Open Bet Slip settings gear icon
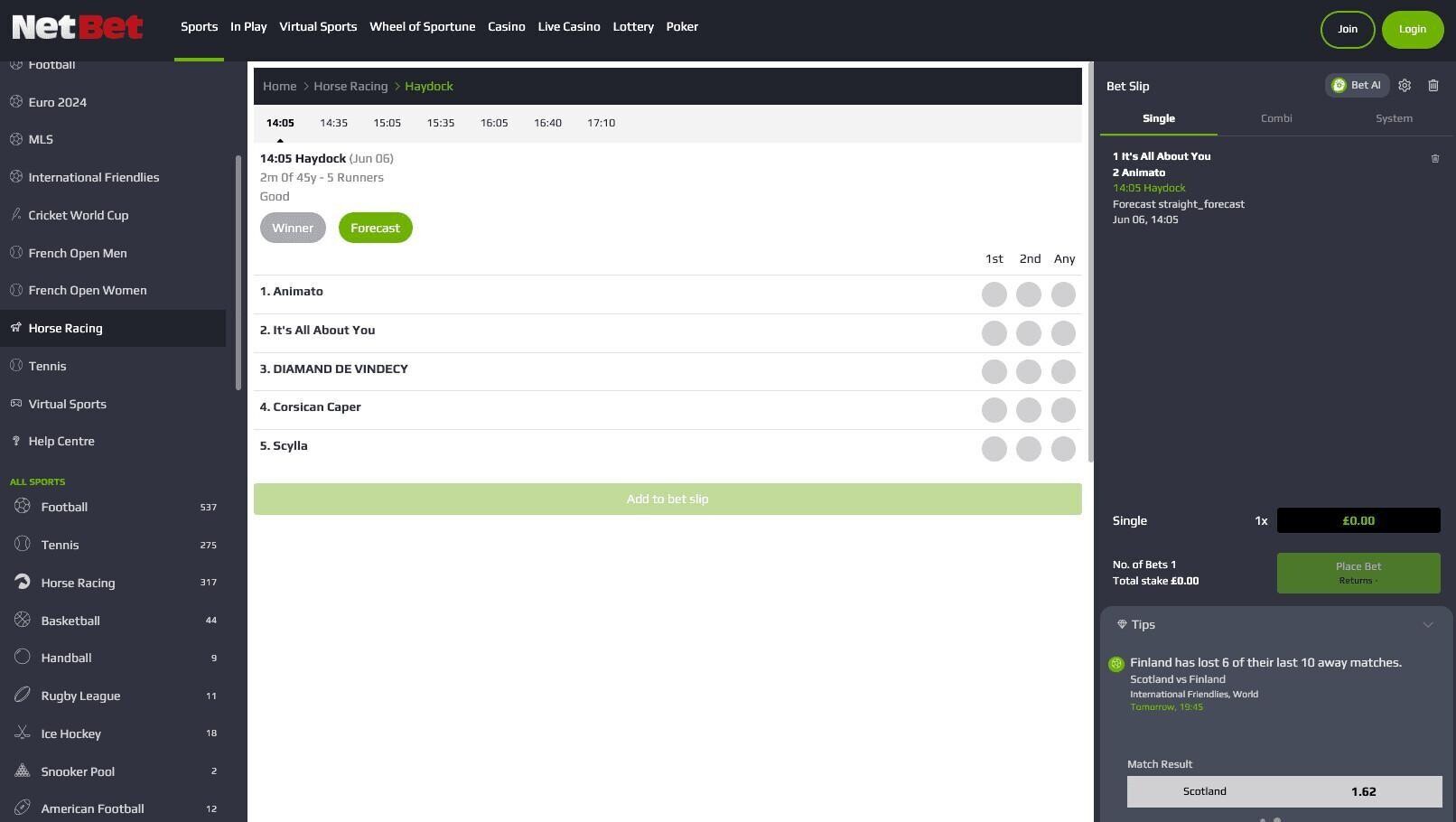Viewport: 1456px width, 822px height. point(1405,86)
